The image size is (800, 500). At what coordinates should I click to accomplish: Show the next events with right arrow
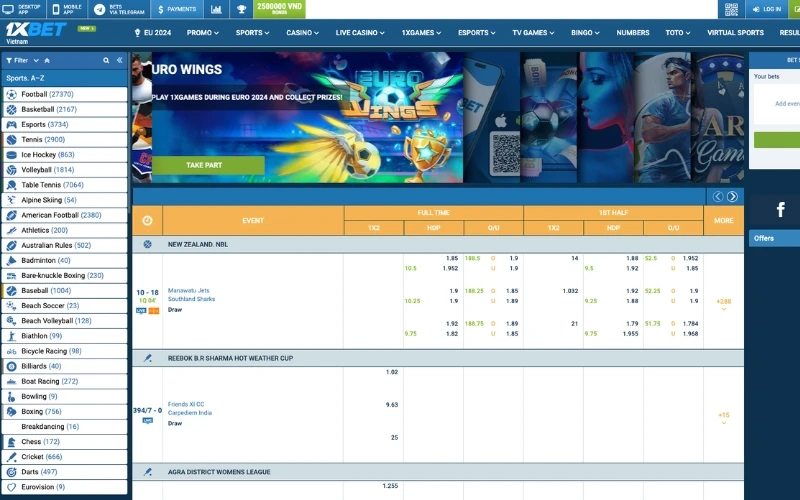coord(732,196)
